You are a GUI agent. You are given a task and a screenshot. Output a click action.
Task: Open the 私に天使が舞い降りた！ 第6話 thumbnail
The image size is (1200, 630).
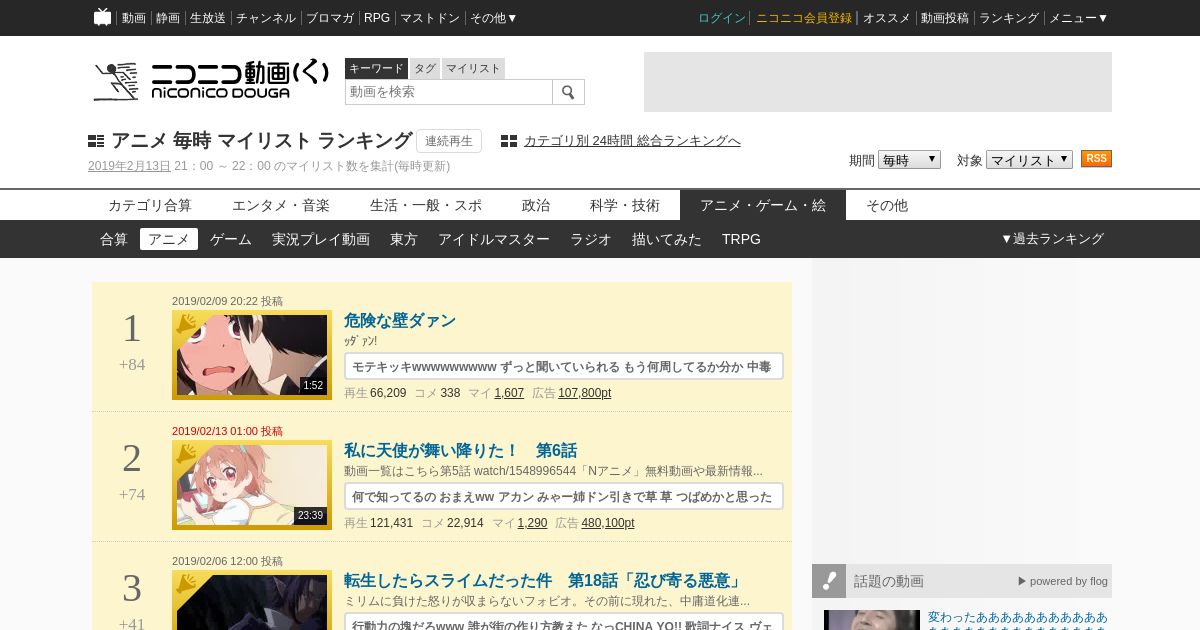[x=252, y=485]
